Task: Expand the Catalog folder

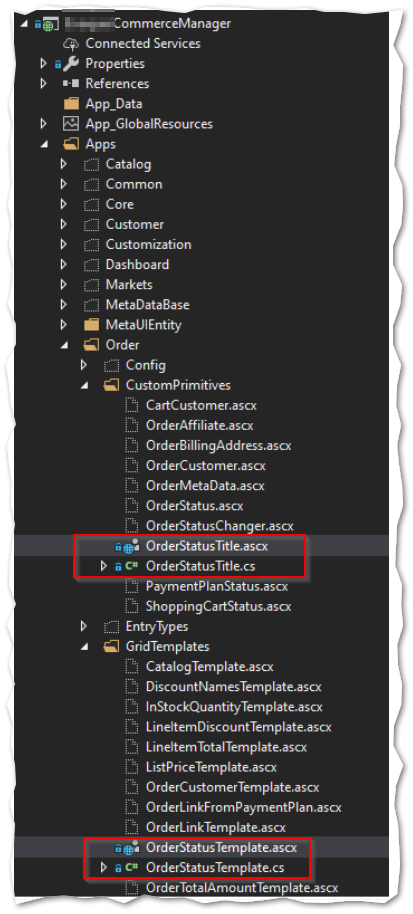Action: pyautogui.click(x=63, y=164)
